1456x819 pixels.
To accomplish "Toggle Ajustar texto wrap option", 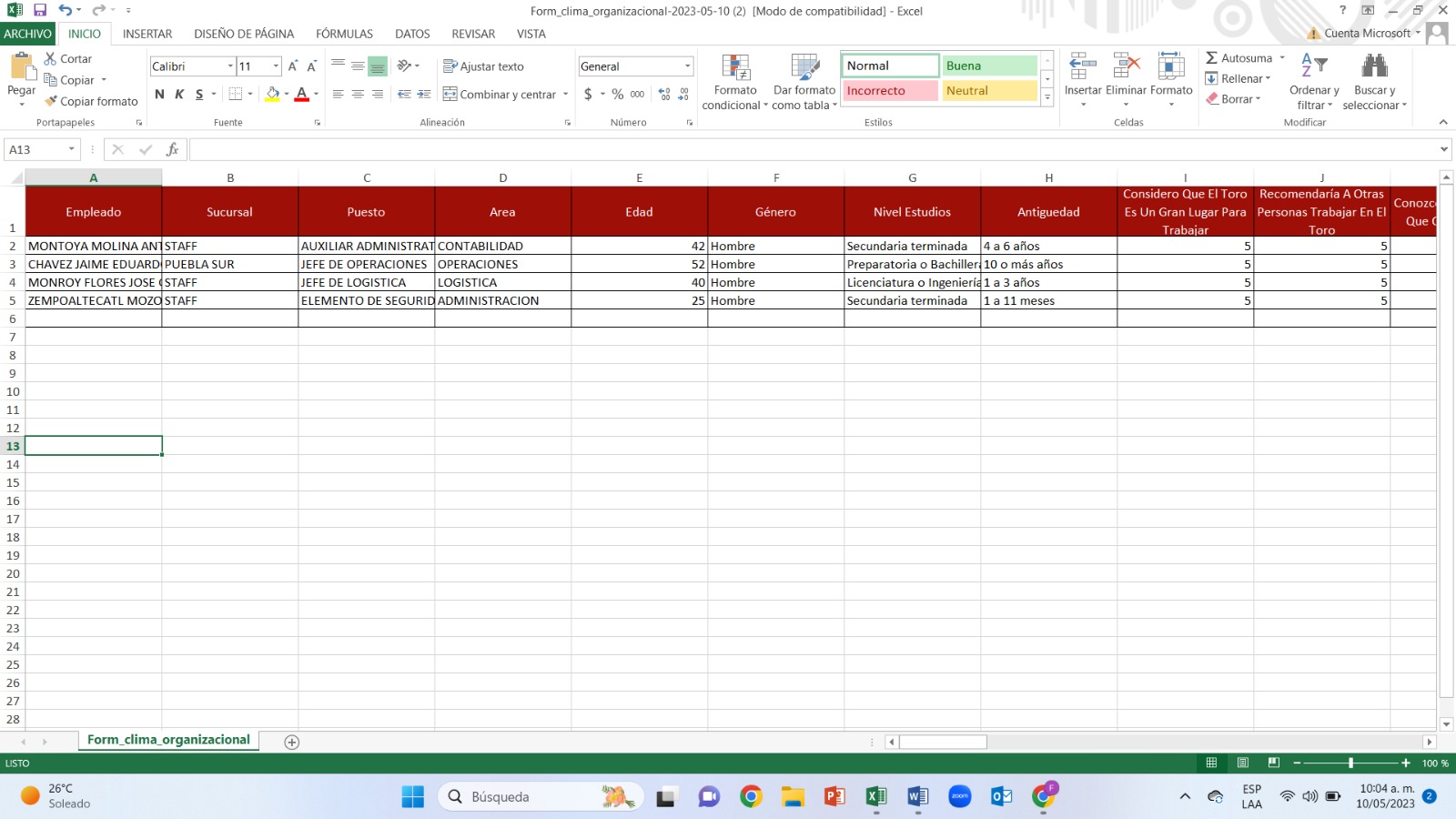I will click(x=483, y=66).
